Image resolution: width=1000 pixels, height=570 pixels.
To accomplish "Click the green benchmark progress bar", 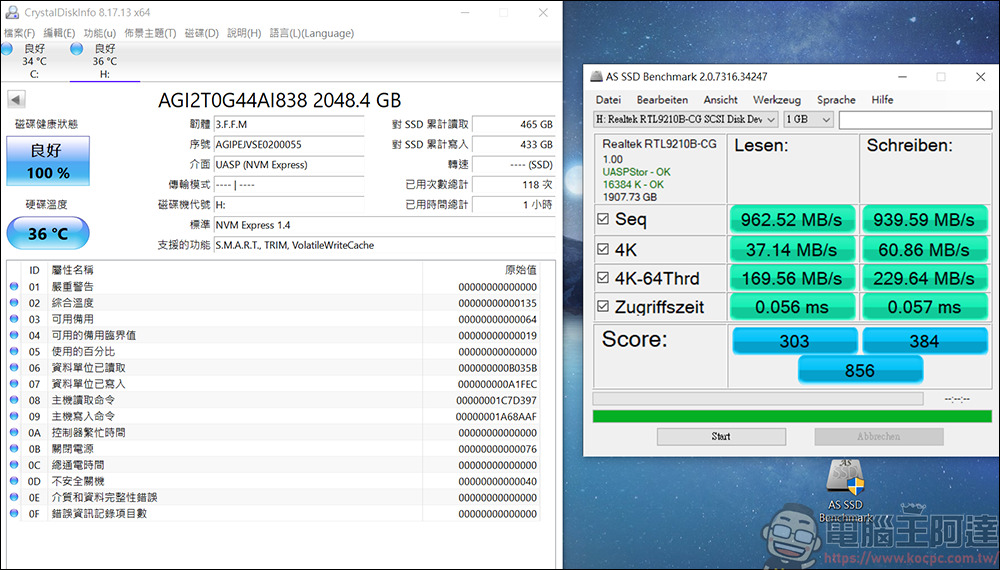I will click(792, 416).
